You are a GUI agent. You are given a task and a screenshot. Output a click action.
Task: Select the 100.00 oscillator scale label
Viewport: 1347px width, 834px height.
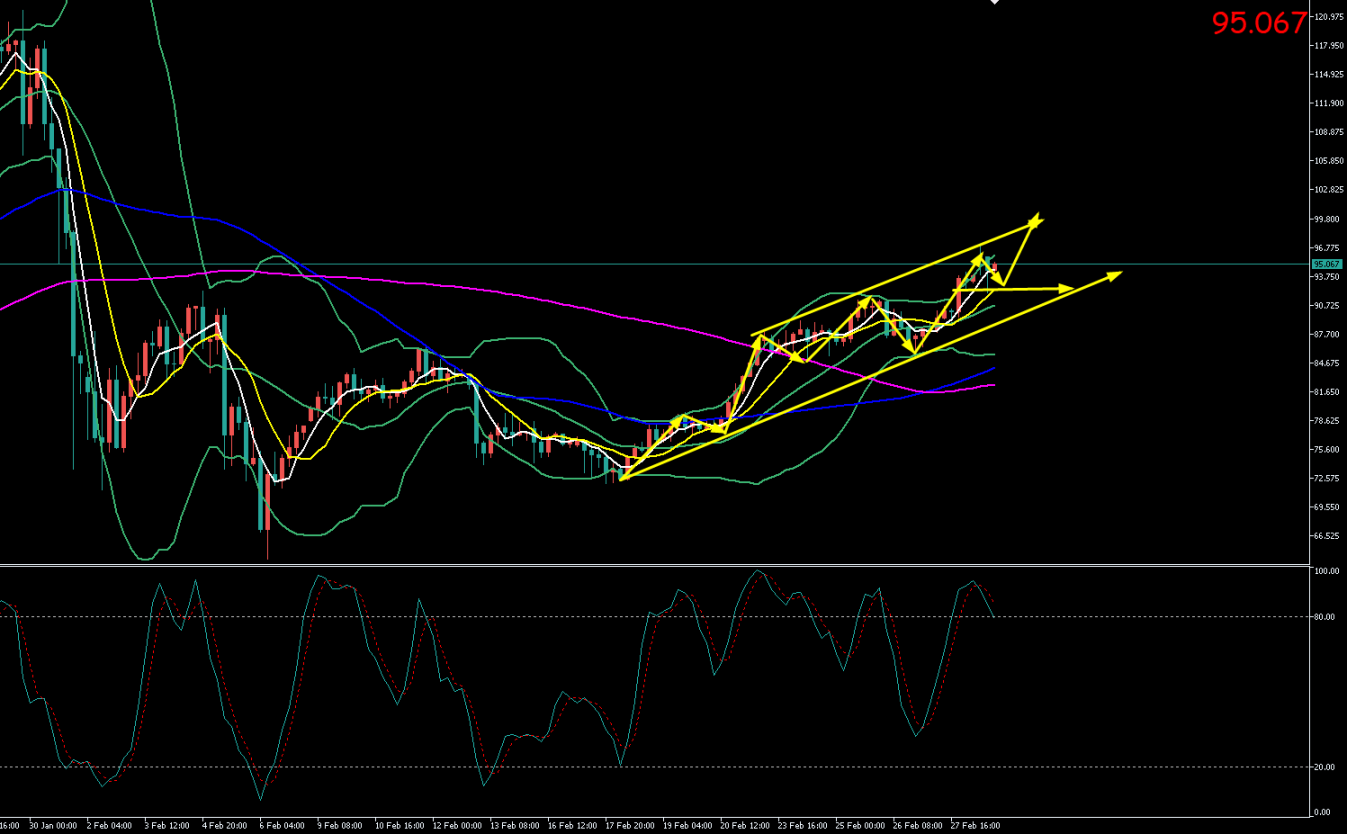coord(1326,572)
